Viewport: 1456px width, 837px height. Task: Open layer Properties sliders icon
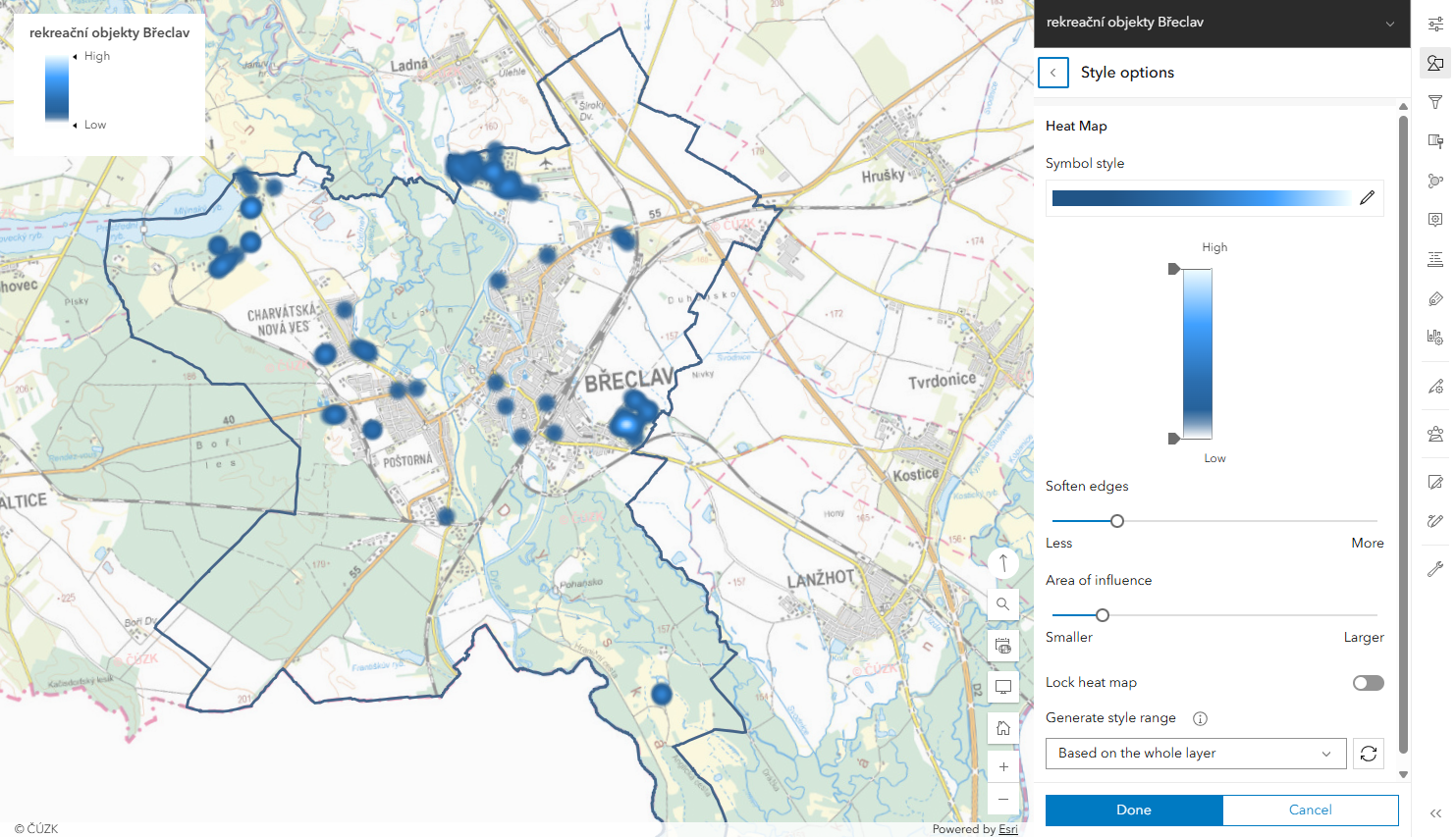[x=1434, y=24]
